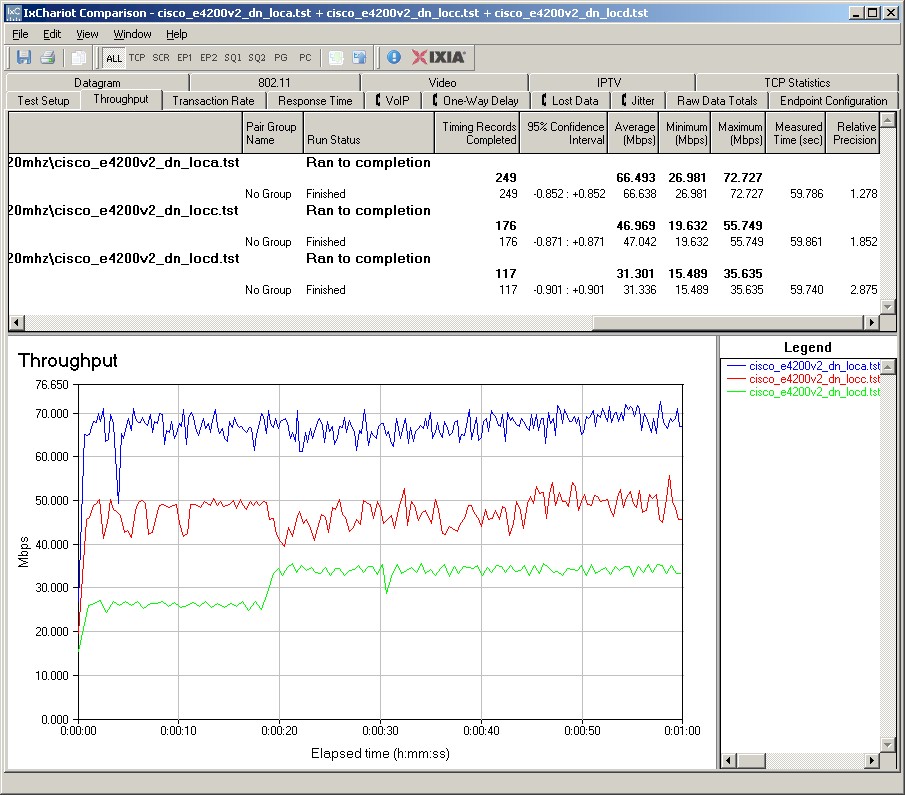Toggle the EP1 filter button
Image resolution: width=905 pixels, height=795 pixels.
pos(185,57)
